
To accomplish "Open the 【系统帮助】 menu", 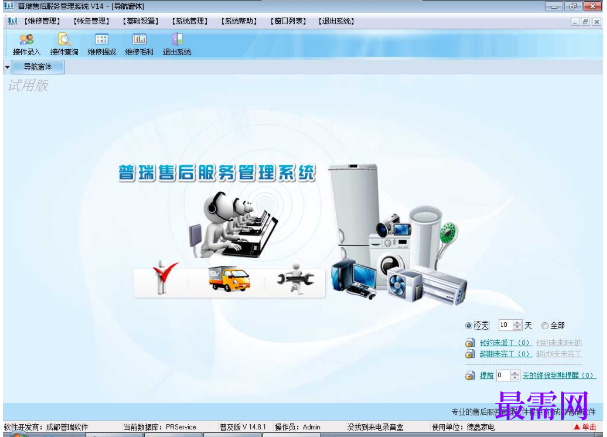I will (239, 21).
